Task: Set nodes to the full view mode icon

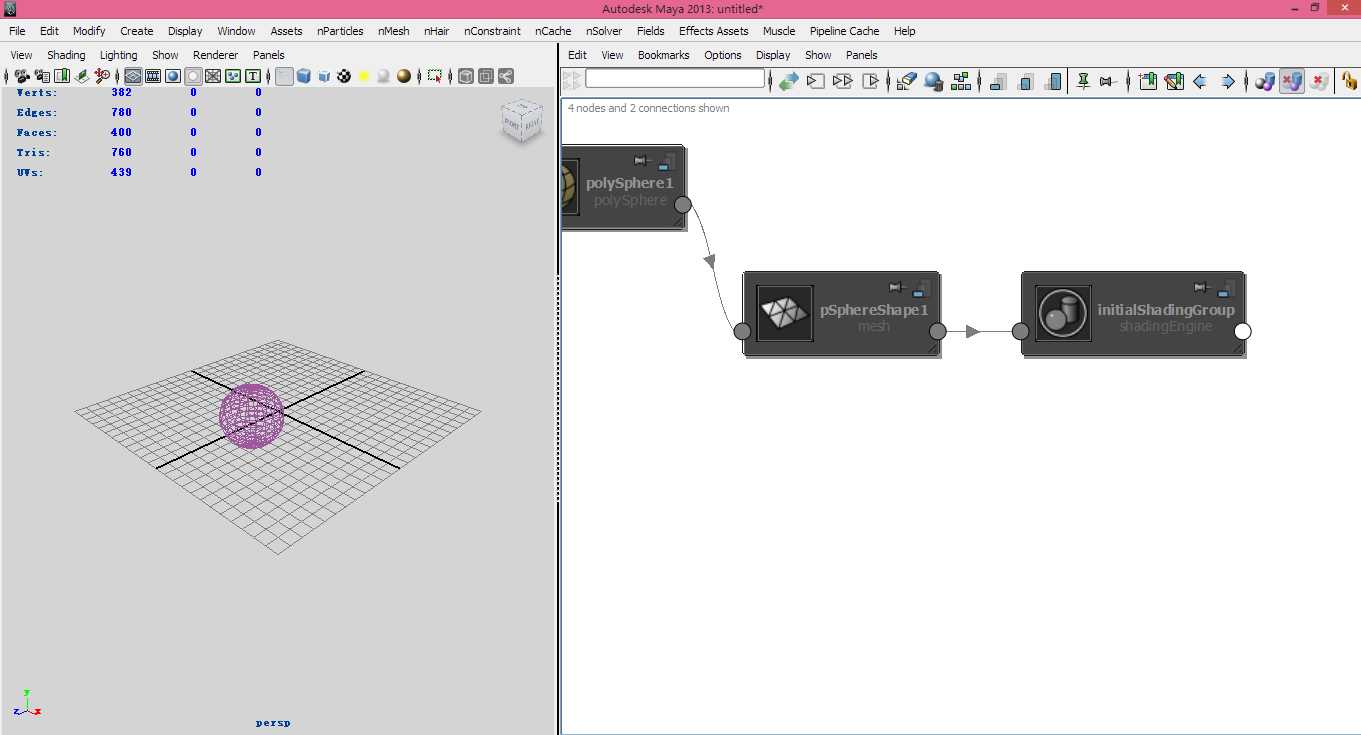Action: tap(1052, 81)
